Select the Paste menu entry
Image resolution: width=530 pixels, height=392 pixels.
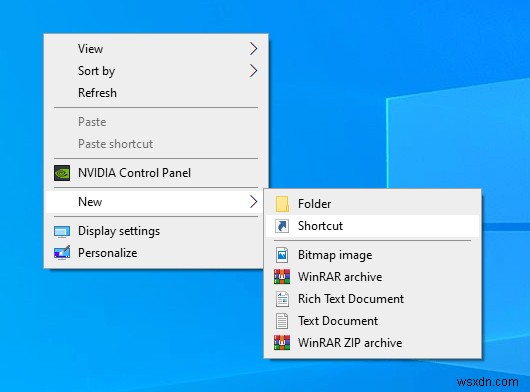point(156,122)
